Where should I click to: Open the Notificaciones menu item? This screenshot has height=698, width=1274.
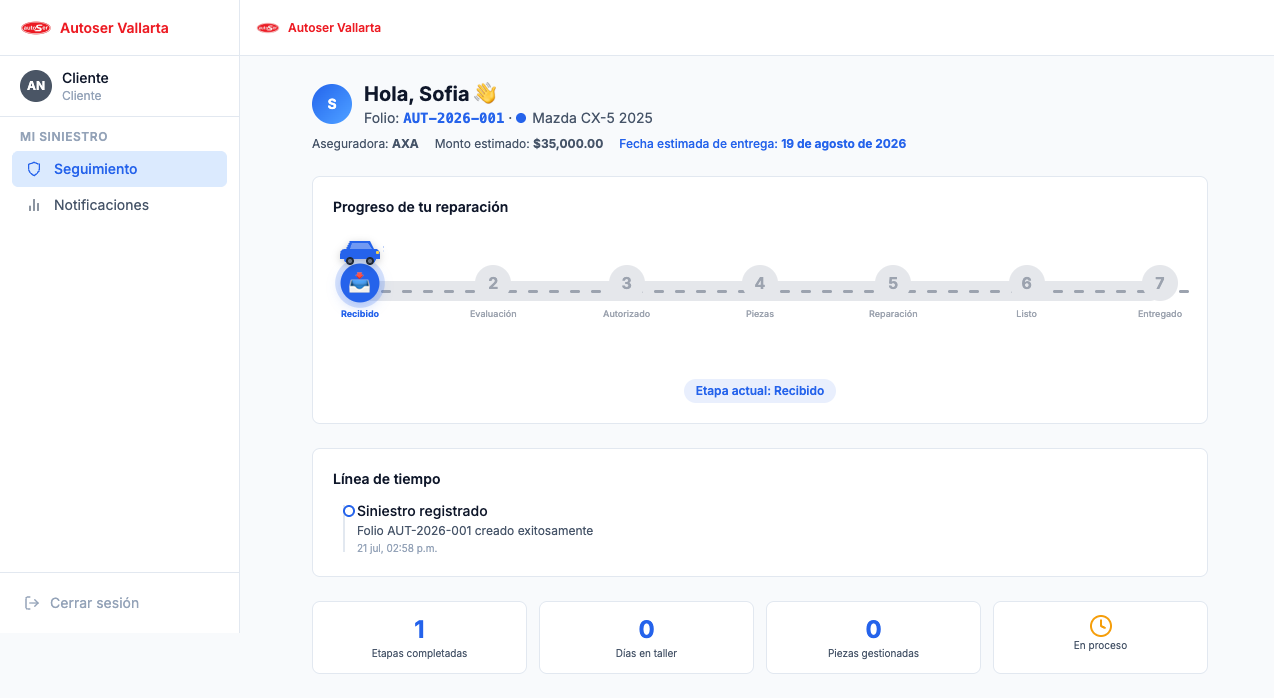(119, 205)
